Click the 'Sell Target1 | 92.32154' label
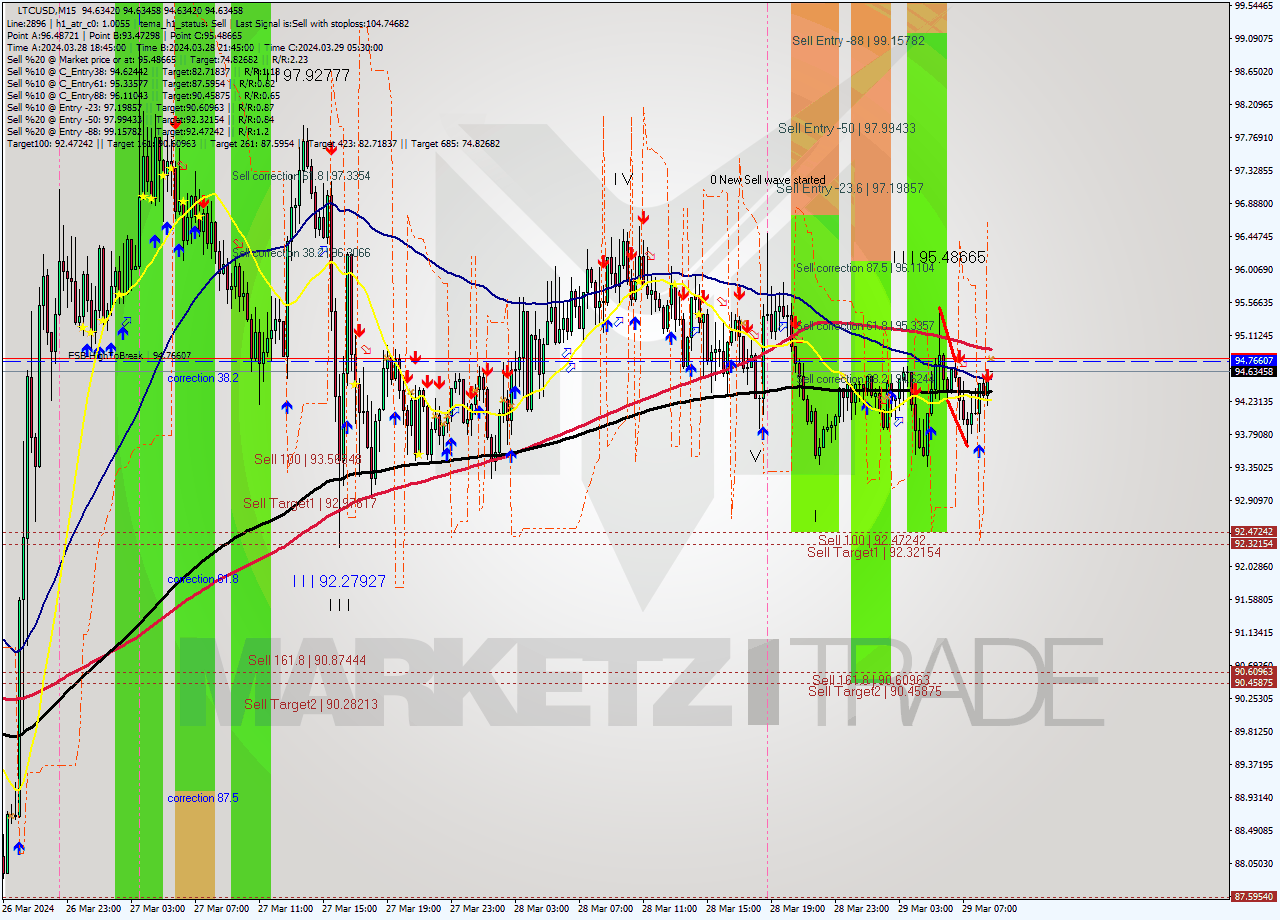1280x920 pixels. (873, 552)
